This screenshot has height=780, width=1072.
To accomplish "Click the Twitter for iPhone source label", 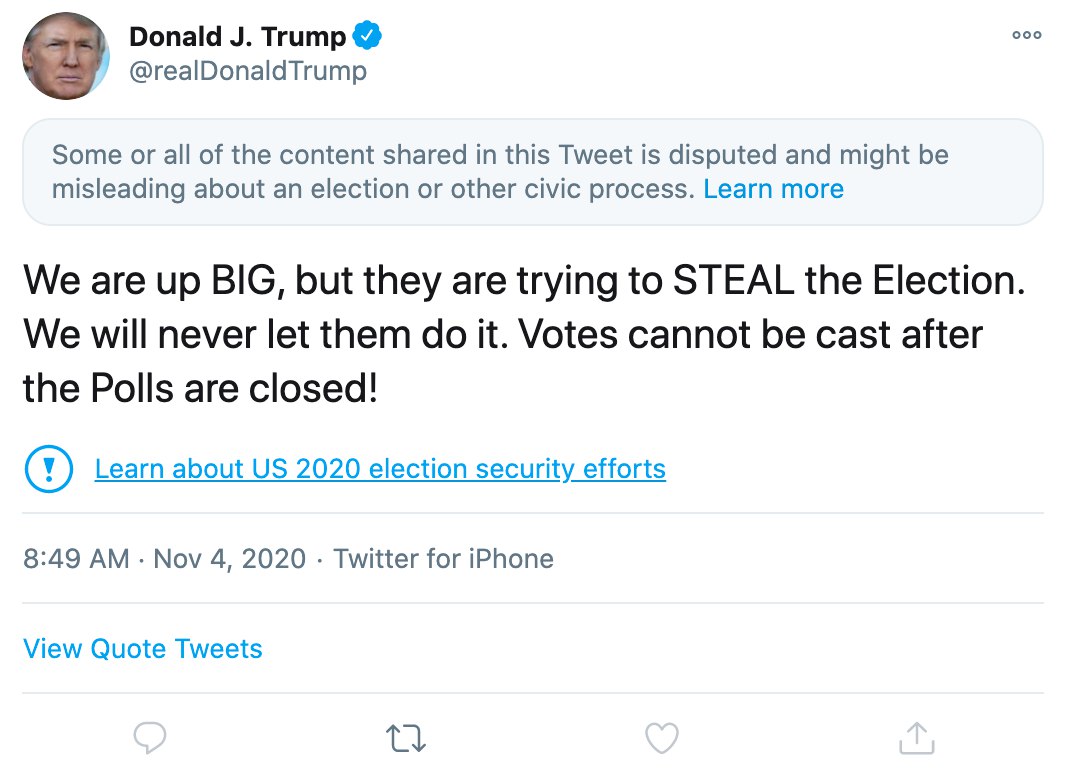I will [443, 558].
